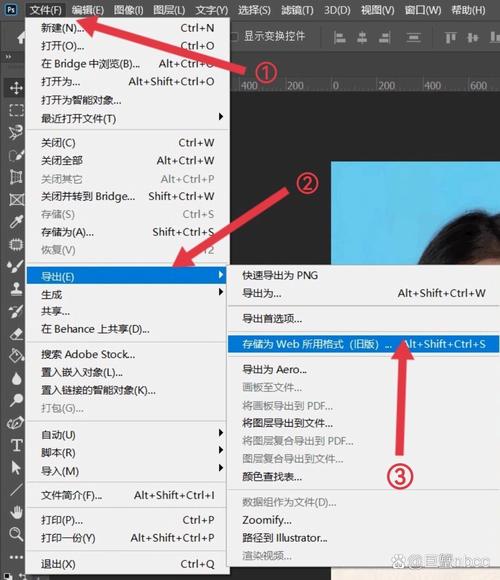500x580 pixels.
Task: Select the Clone Stamp tool
Action: (16, 289)
